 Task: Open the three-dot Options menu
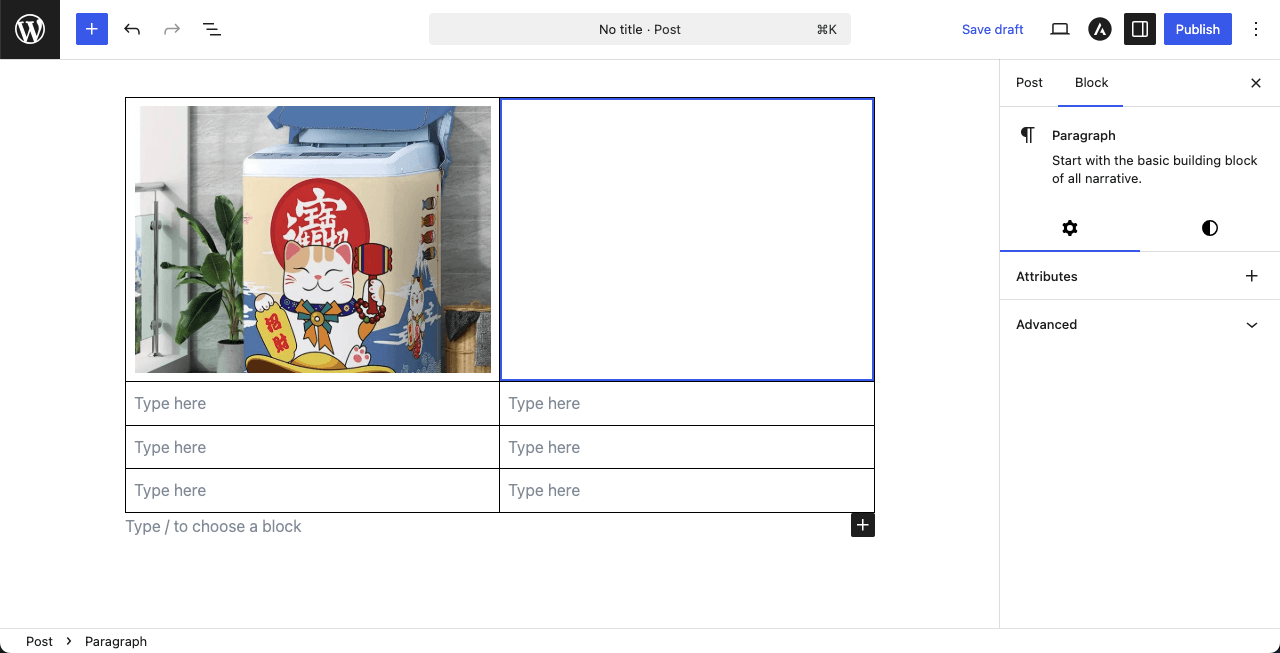coord(1256,29)
